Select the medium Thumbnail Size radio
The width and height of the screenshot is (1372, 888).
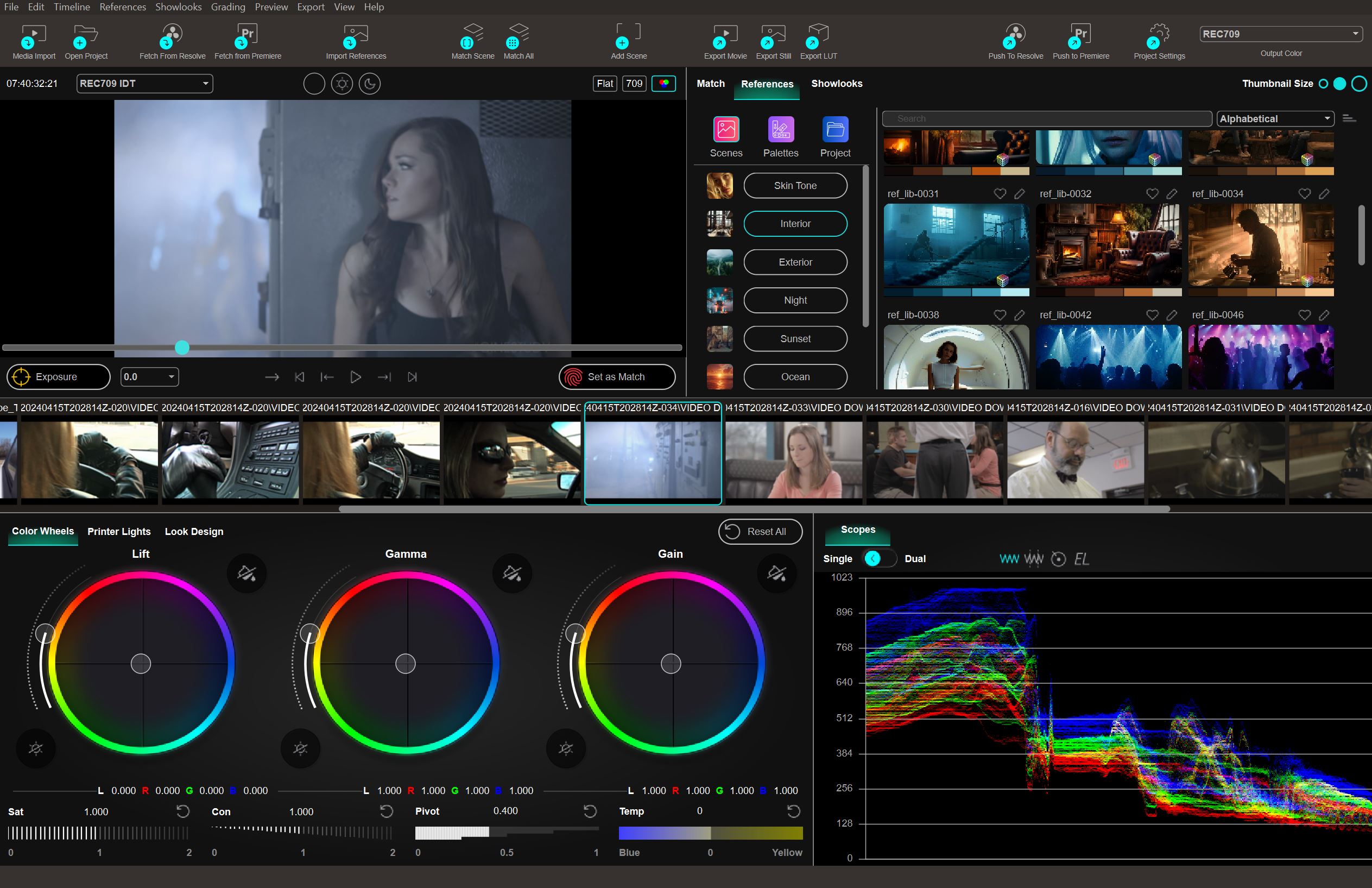pyautogui.click(x=1340, y=84)
